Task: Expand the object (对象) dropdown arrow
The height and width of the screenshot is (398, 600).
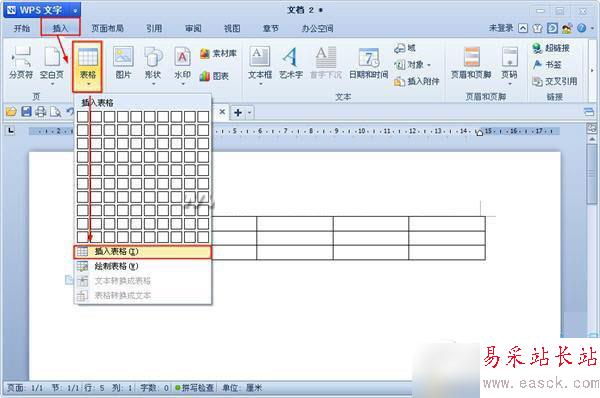Action: pos(429,65)
